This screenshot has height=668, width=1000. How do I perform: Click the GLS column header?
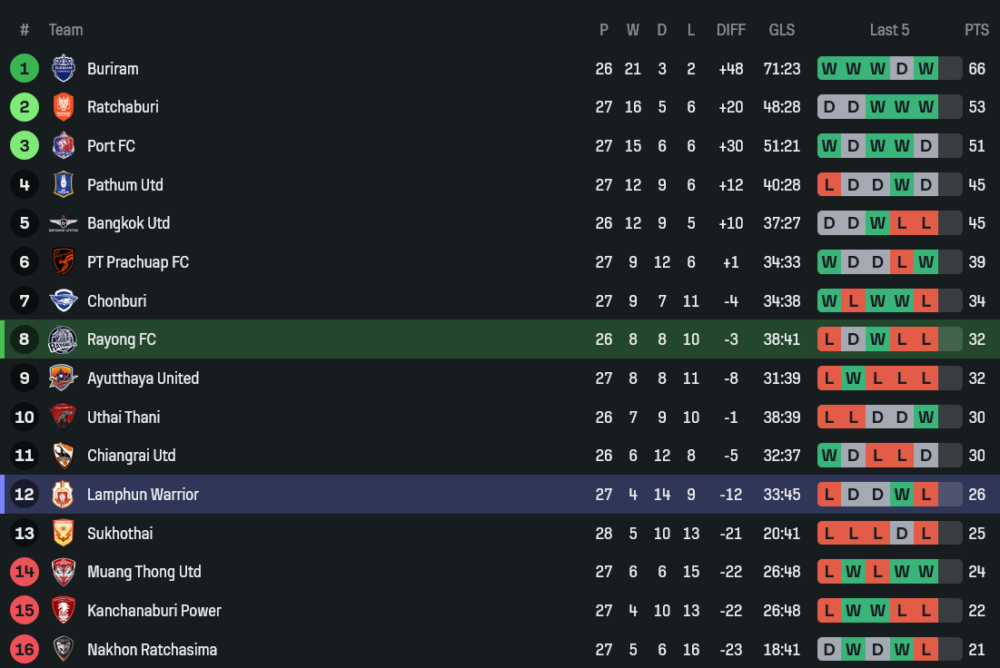pos(782,30)
